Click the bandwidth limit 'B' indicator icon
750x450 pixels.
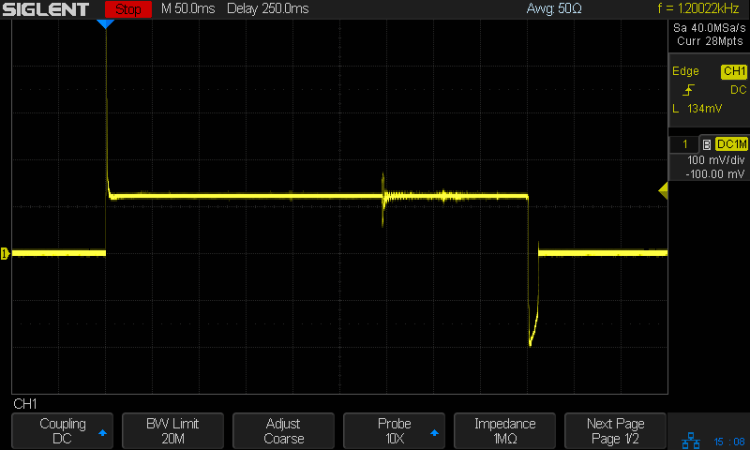[707, 145]
